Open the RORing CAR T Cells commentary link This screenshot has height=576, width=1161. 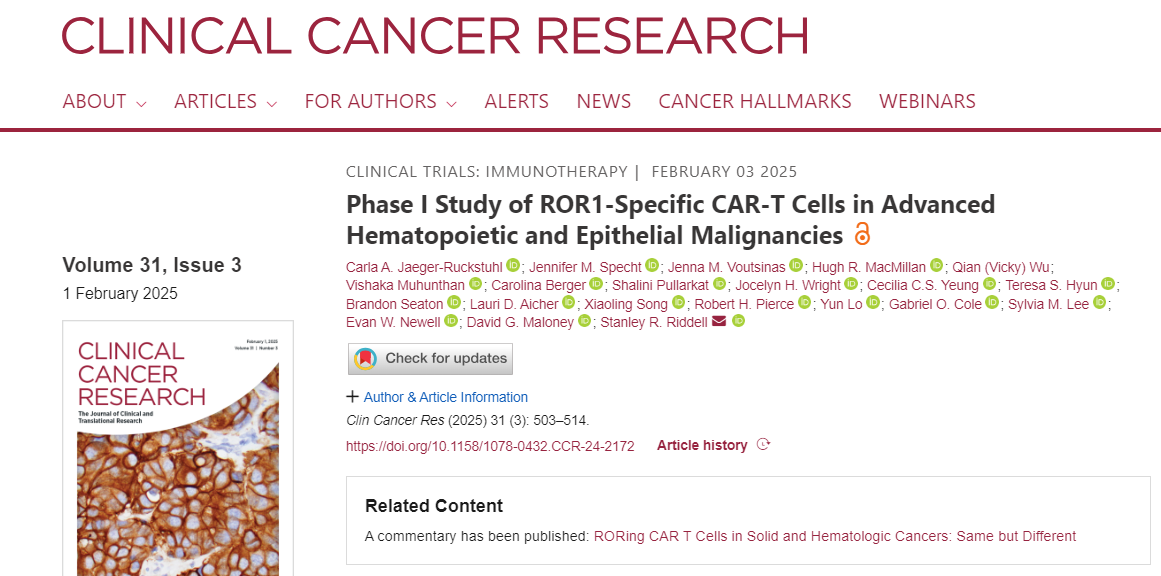click(x=834, y=536)
